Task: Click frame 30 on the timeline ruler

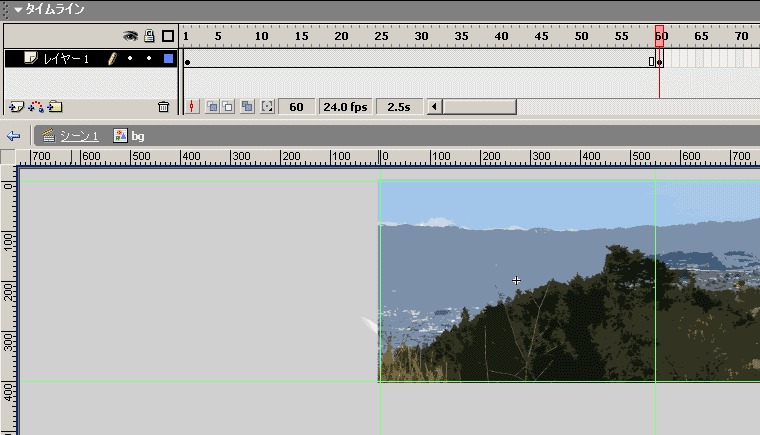Action: (x=421, y=36)
